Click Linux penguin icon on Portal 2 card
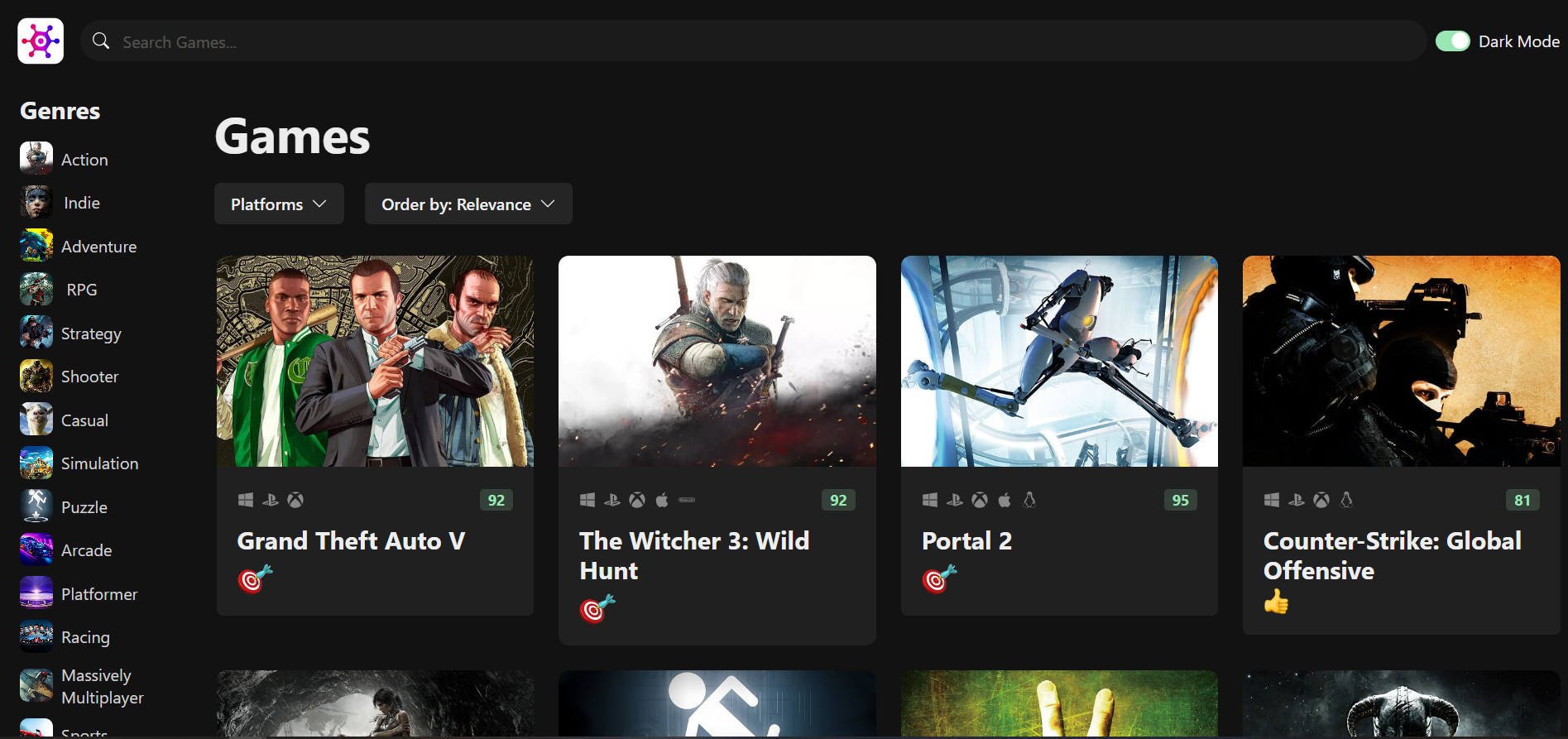Image resolution: width=1568 pixels, height=739 pixels. click(1029, 500)
